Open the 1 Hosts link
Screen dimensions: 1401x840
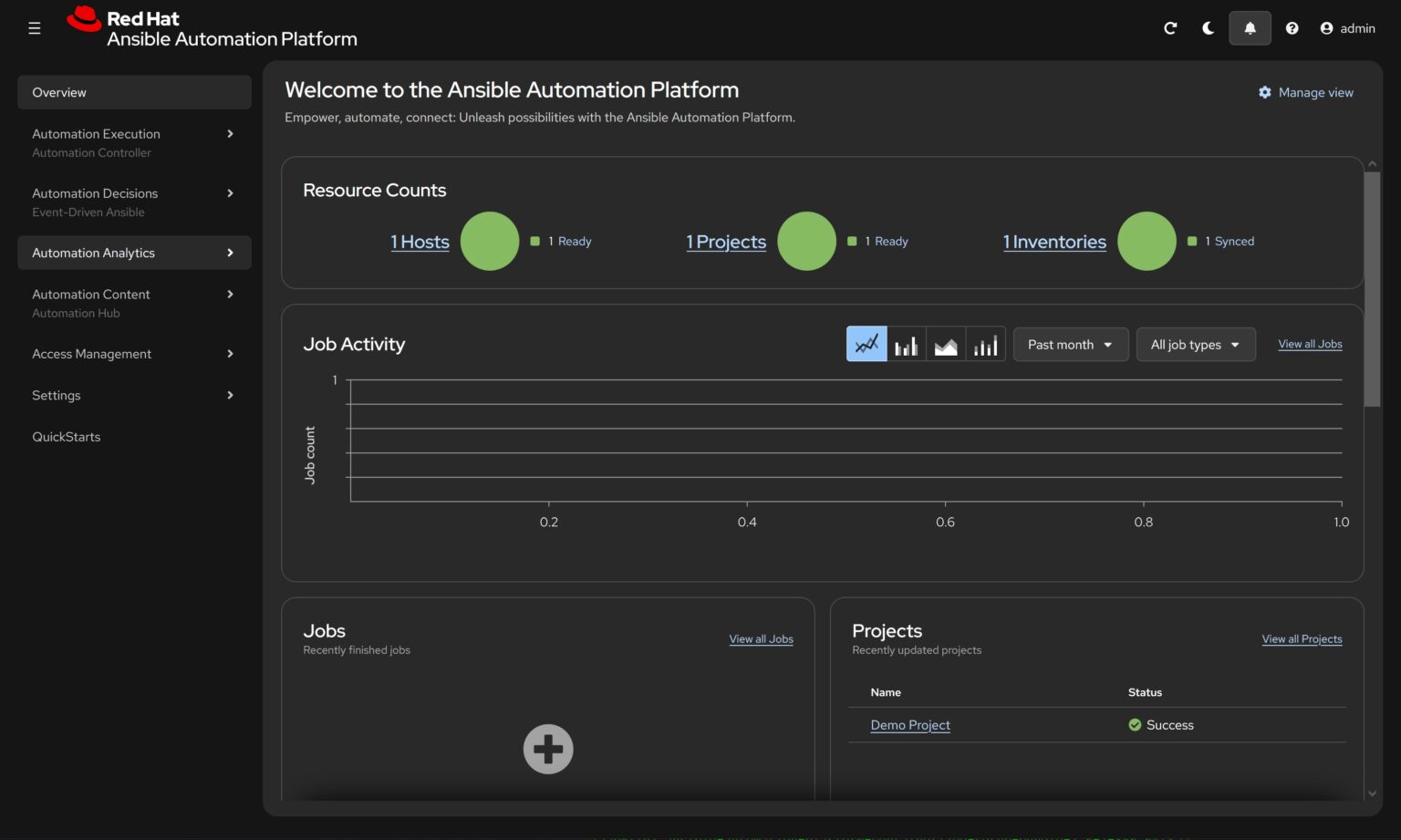tap(420, 242)
